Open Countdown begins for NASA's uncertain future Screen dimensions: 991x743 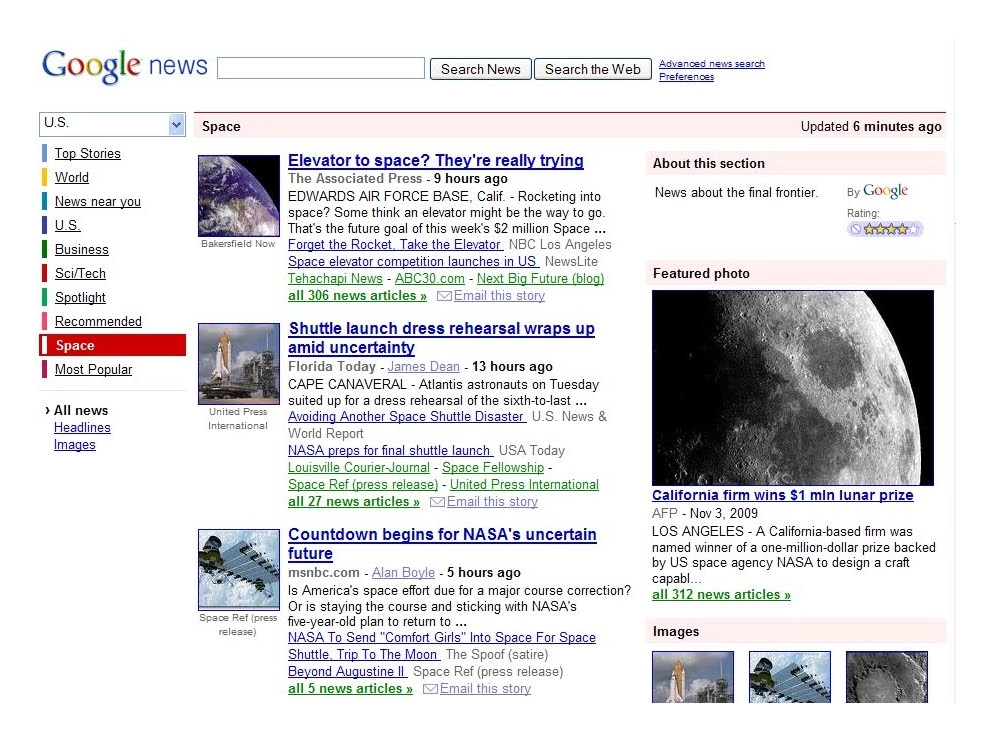(x=442, y=544)
